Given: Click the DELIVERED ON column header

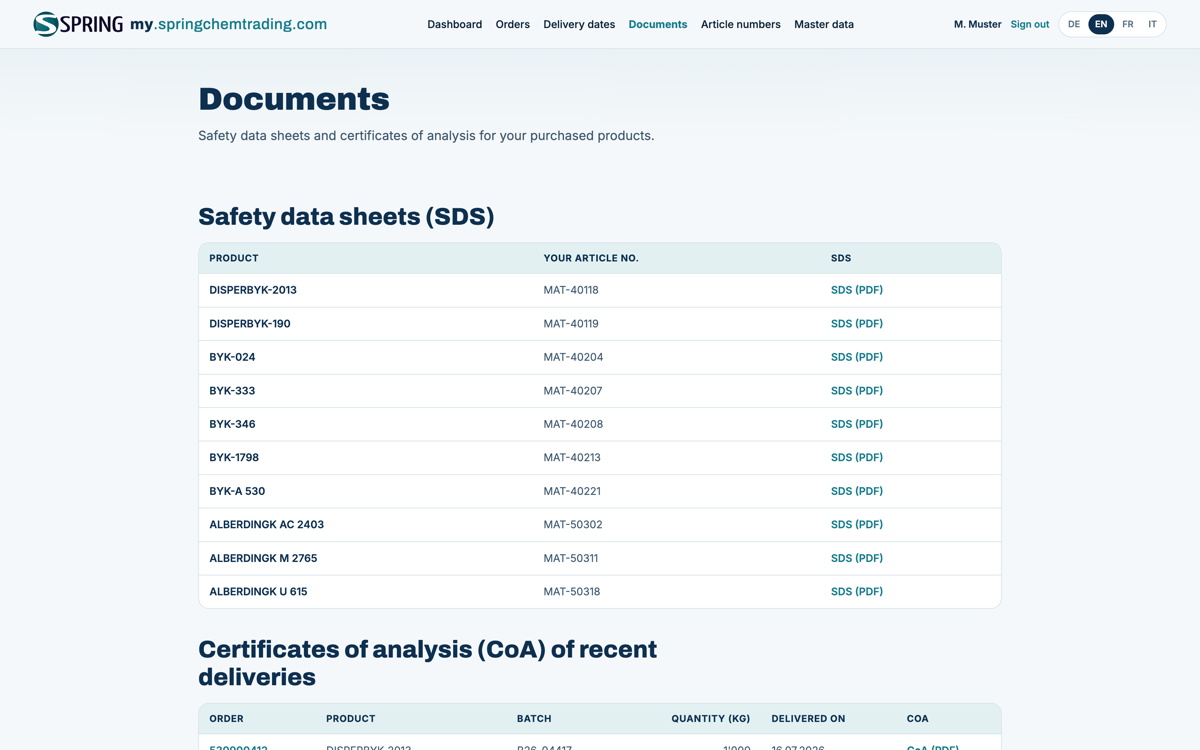Looking at the screenshot, I should 808,719.
